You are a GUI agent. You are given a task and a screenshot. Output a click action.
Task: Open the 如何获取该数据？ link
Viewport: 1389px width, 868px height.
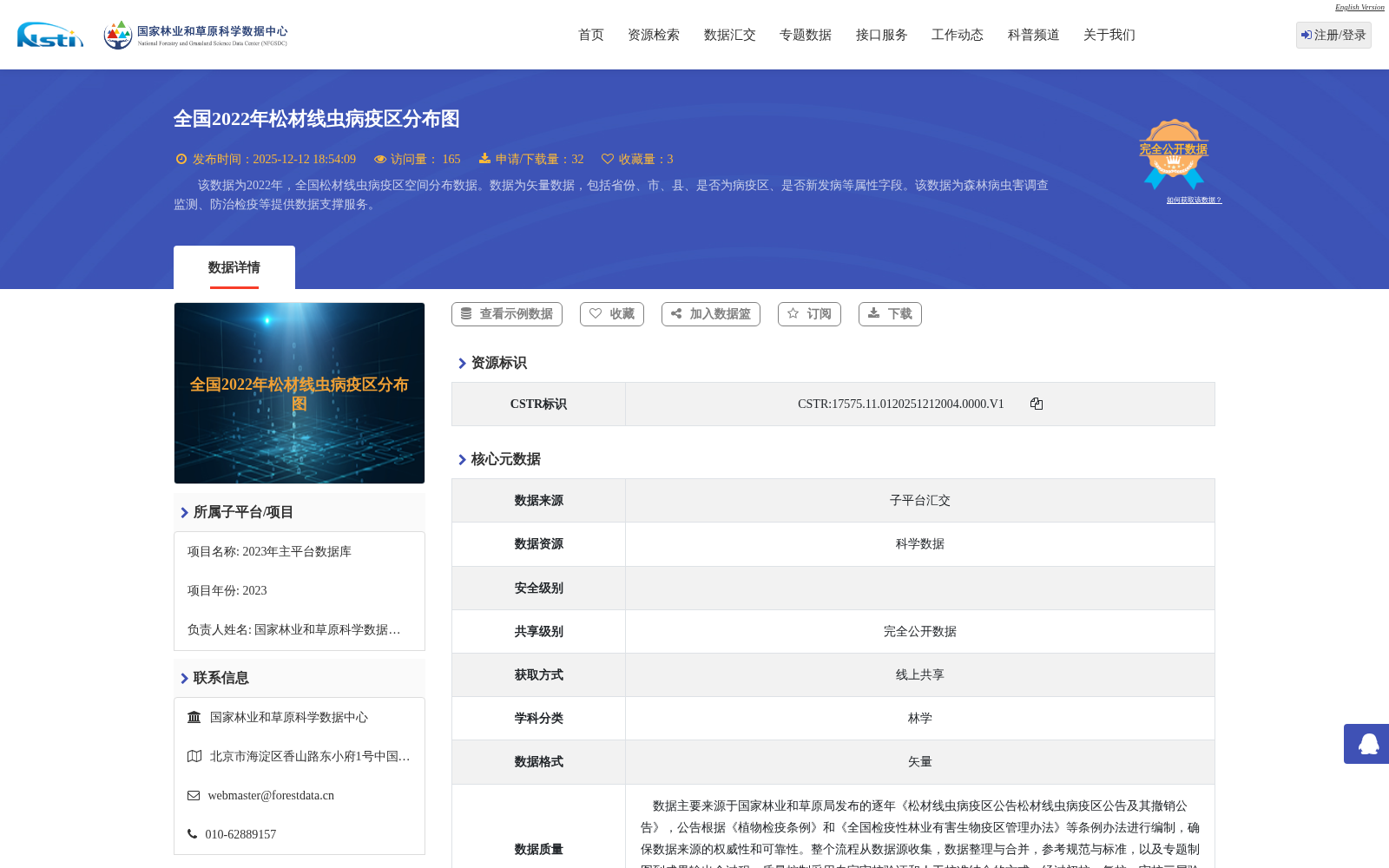point(1194,201)
